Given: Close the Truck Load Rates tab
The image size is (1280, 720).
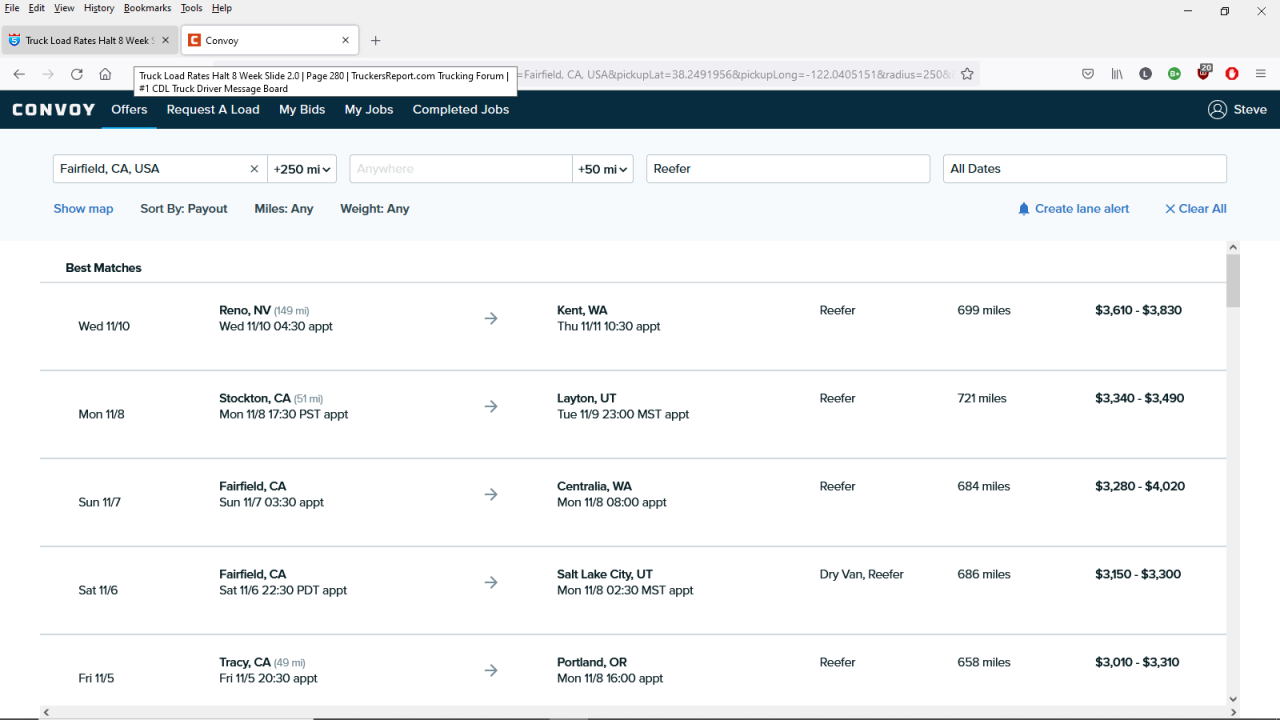Looking at the screenshot, I should pyautogui.click(x=166, y=41).
